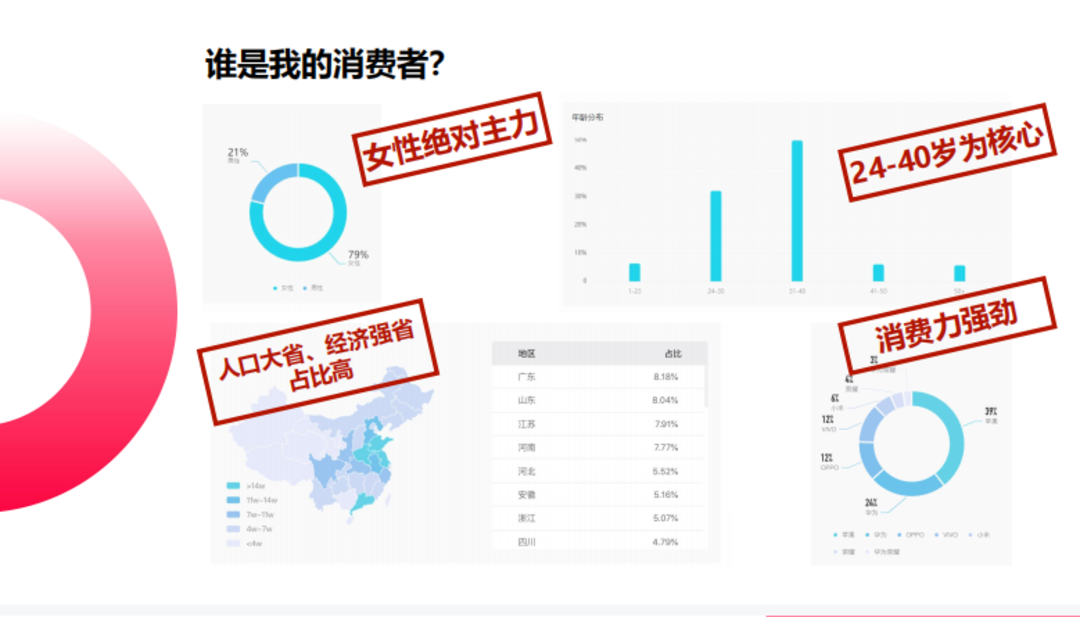Screen dimensions: 1080x617
Task: Click the "20%" y-axis tick label
Action: click(581, 224)
